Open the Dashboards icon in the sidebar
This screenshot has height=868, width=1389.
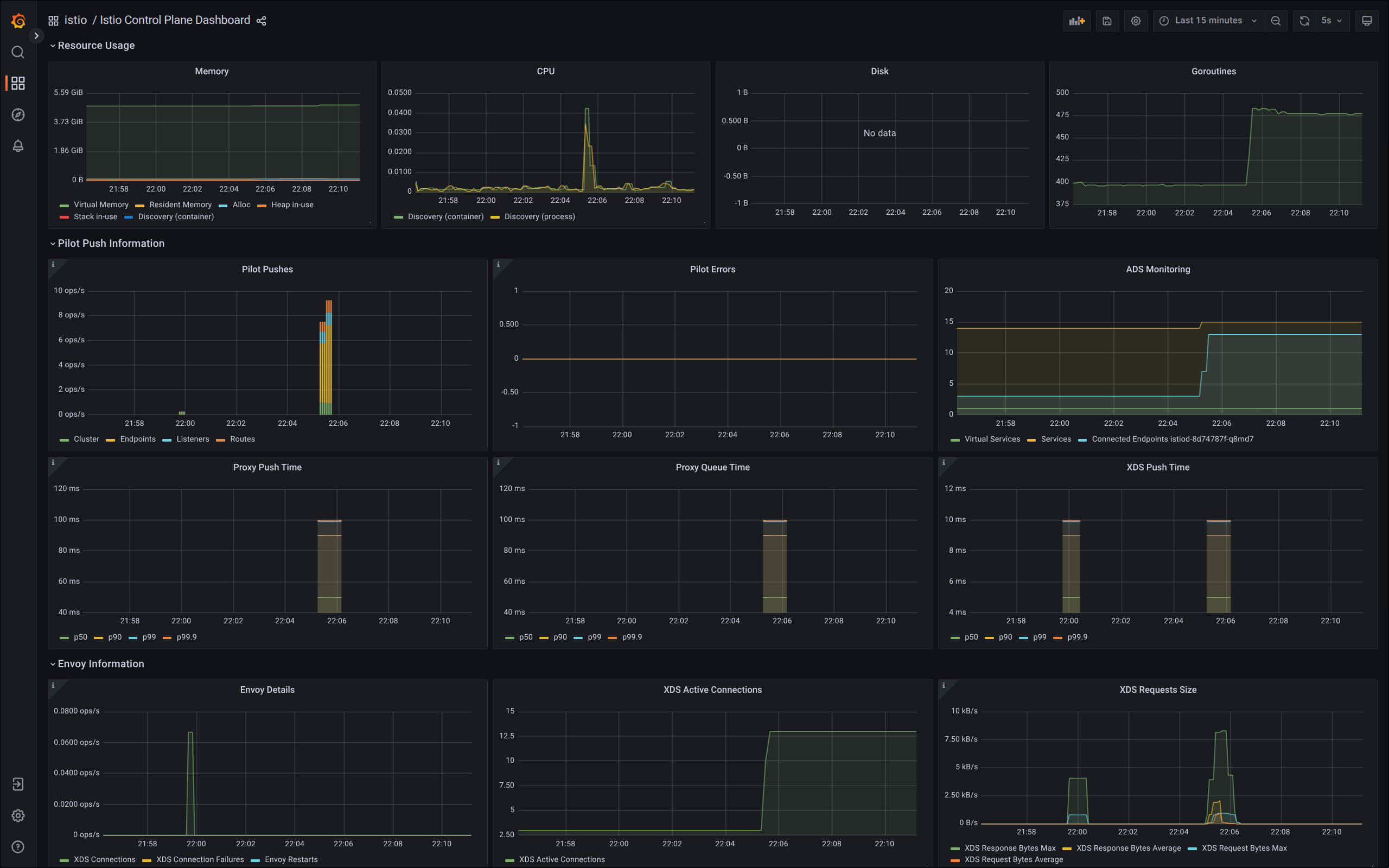click(x=18, y=83)
